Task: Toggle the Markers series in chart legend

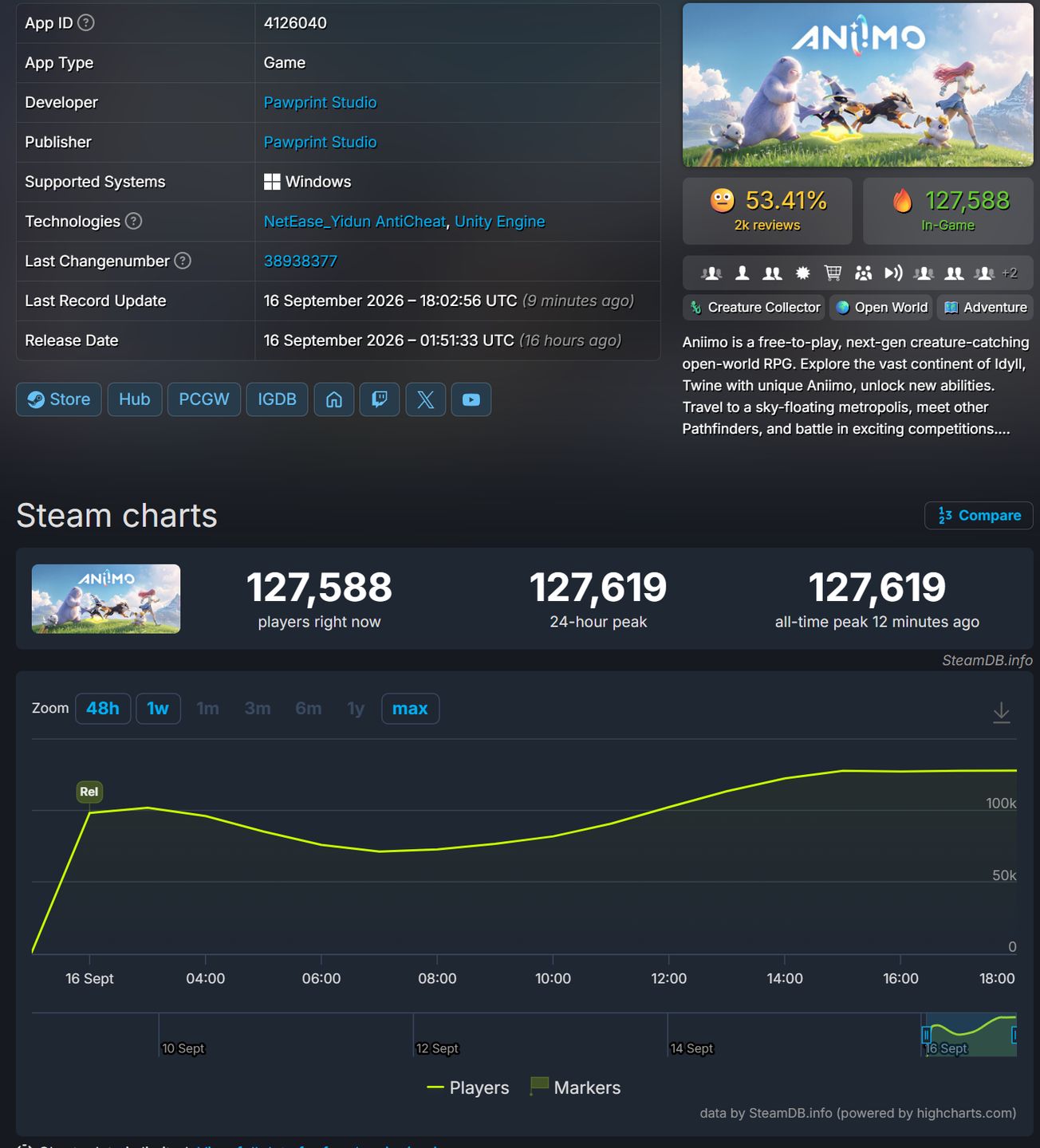Action: click(x=575, y=1087)
